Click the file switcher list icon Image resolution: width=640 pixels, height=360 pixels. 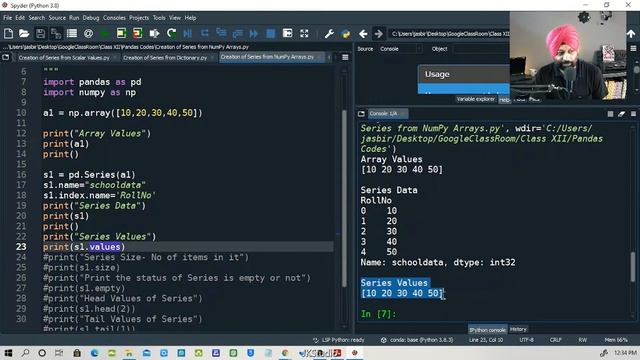point(72,33)
